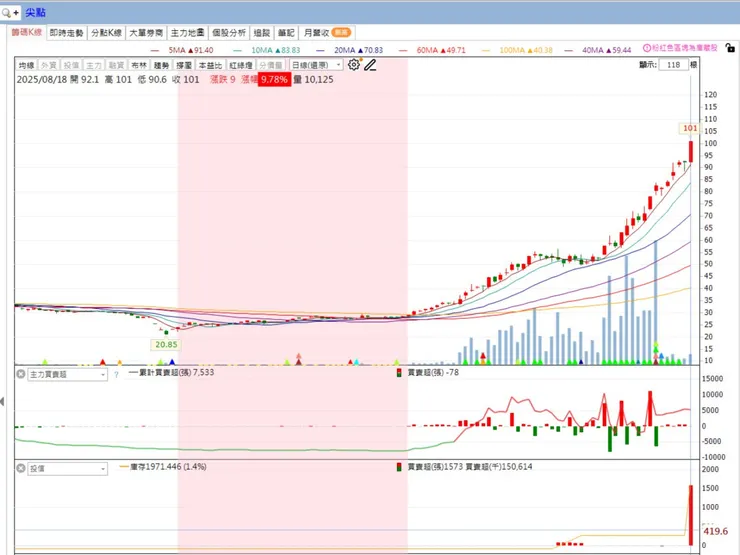This screenshot has height=555, width=740.
Task: Open the 筆記 tab
Action: point(286,33)
